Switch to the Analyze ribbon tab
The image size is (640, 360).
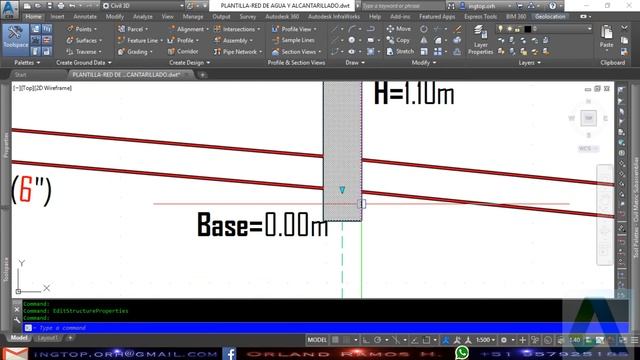click(x=142, y=17)
